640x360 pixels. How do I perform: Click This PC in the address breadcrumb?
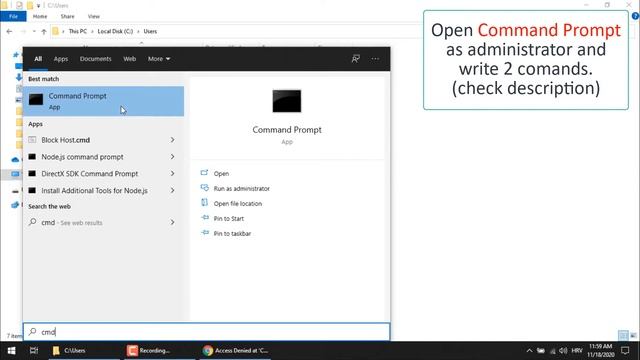click(78, 31)
